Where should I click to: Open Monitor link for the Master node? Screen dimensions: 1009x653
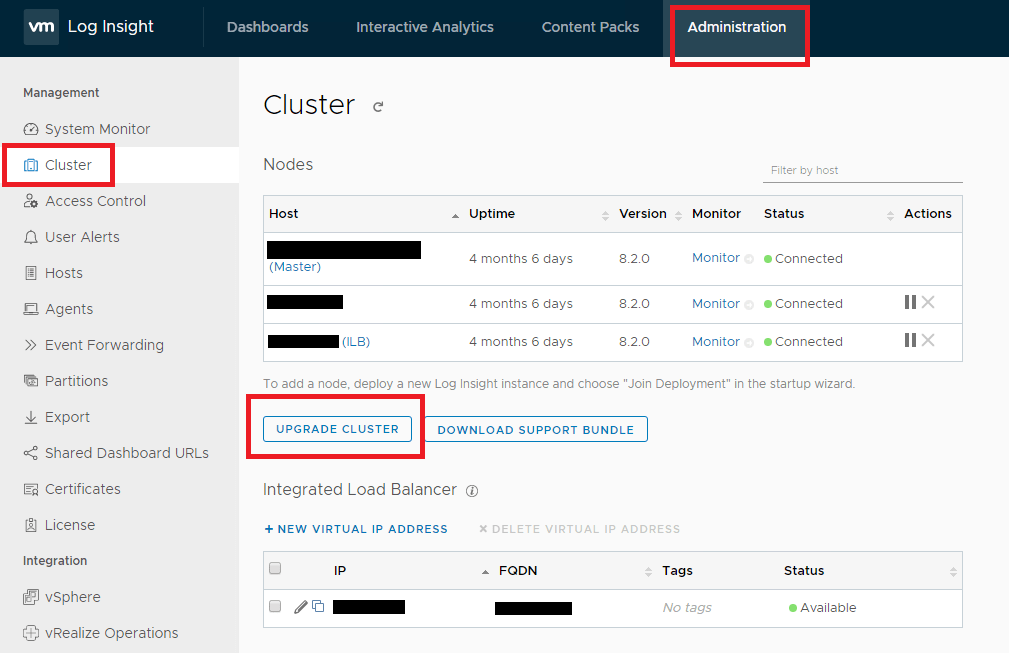[715, 258]
